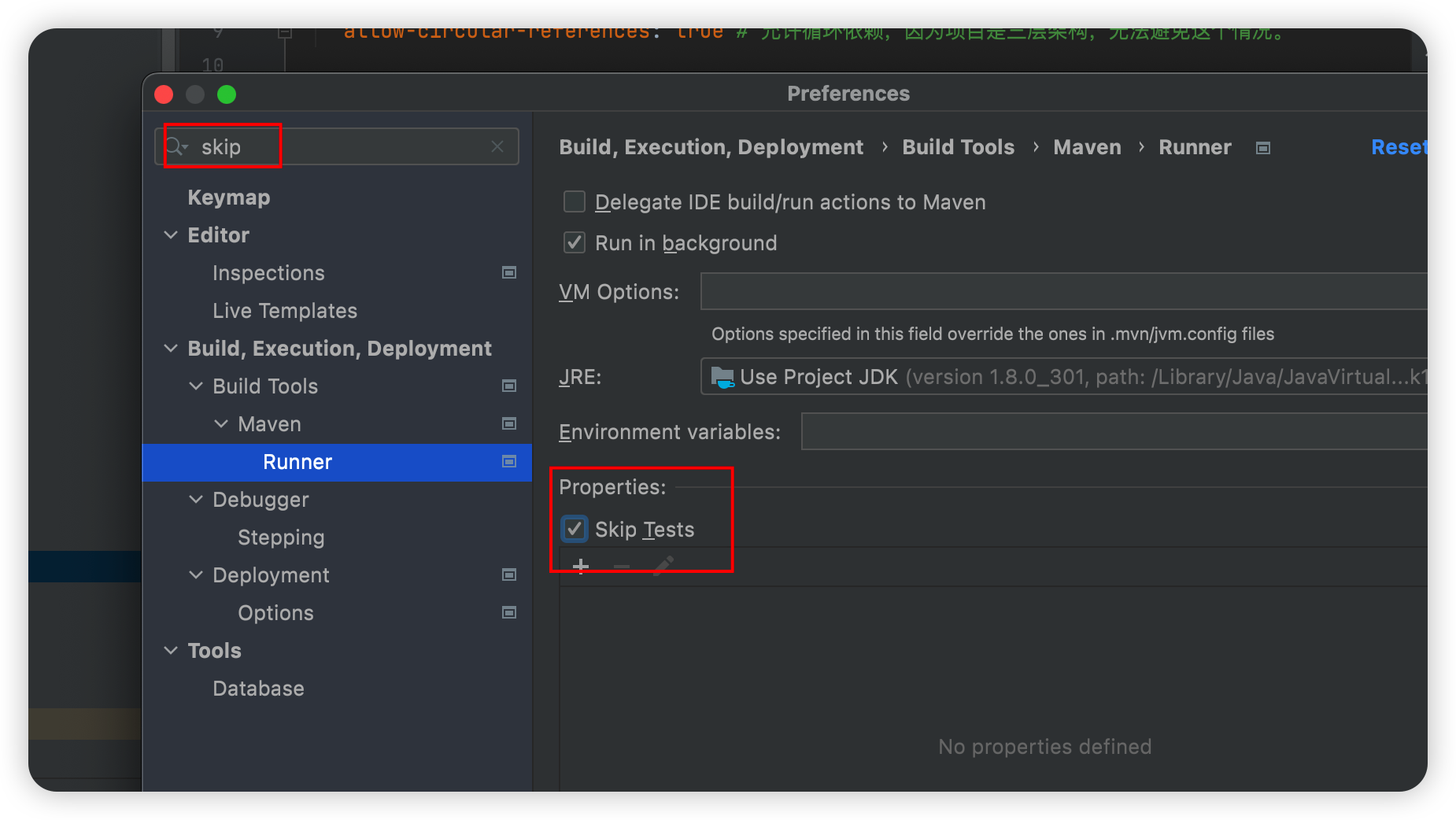Click into the VM Options field
1456x820 pixels.
tap(1063, 291)
